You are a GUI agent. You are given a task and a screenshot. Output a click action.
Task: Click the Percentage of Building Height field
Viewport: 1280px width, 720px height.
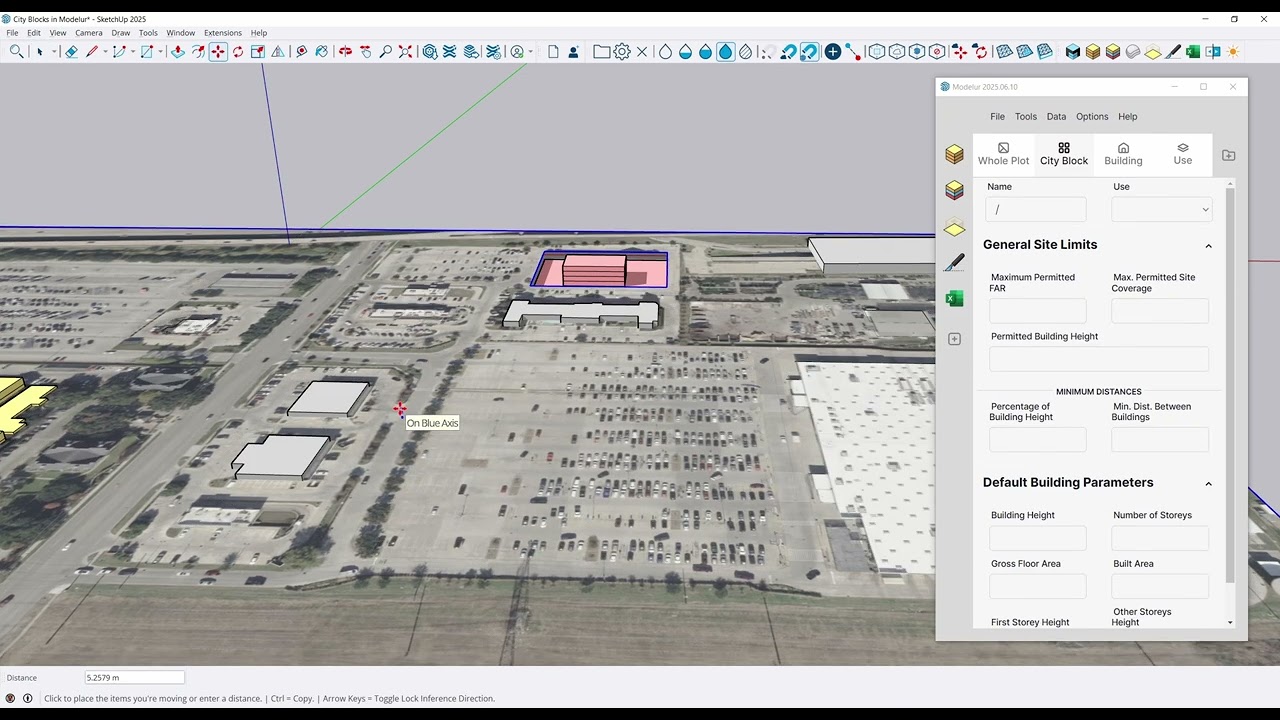[1038, 439]
